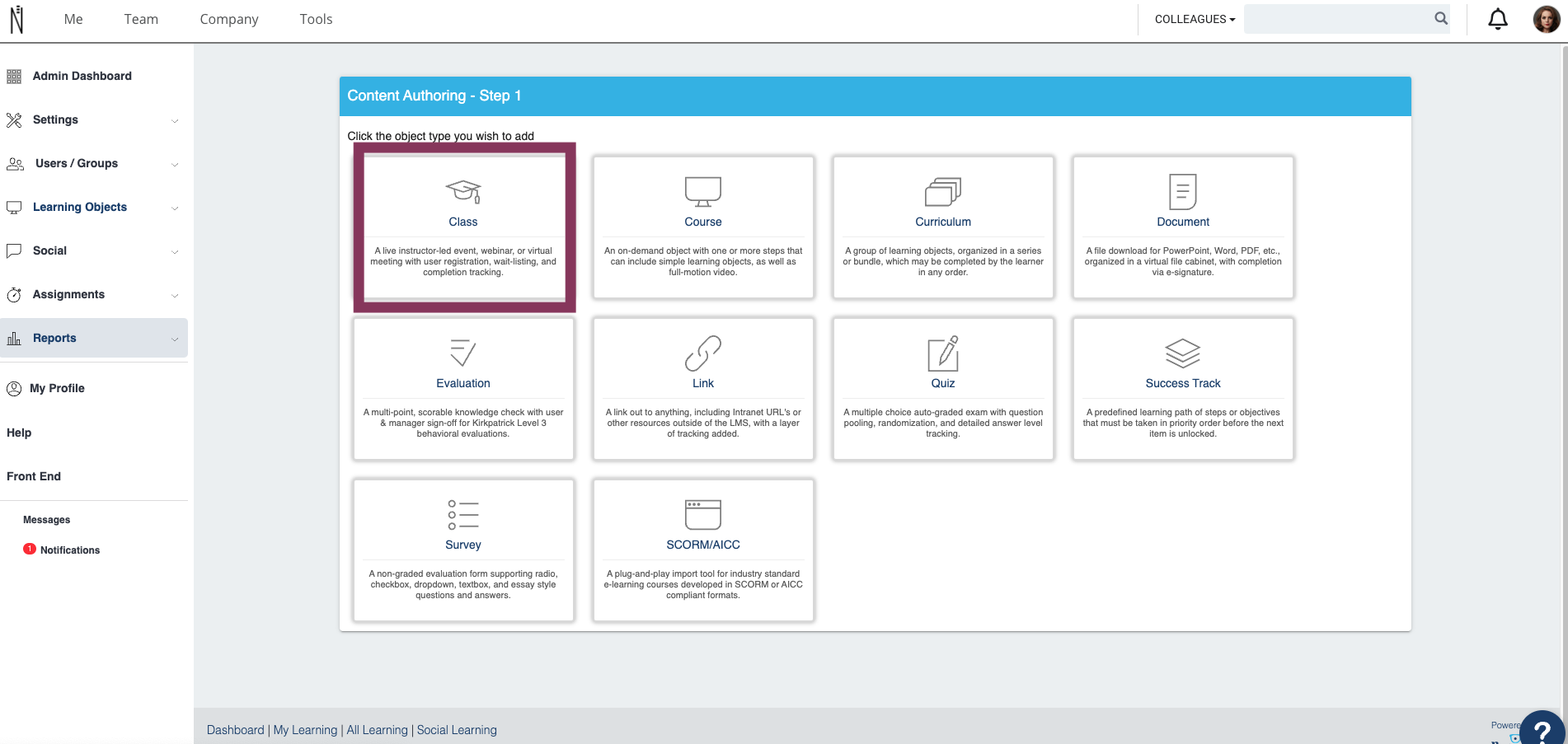Click into the top search input field
The height and width of the screenshot is (744, 1568).
(x=1337, y=19)
